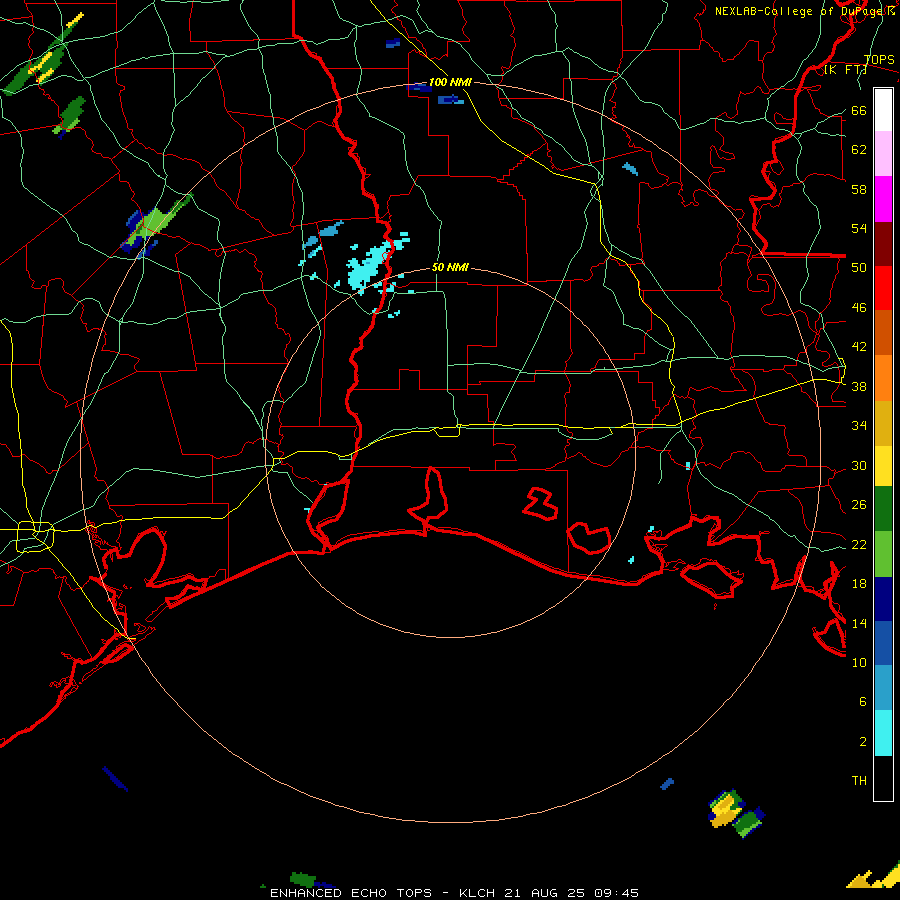The image size is (900, 900).
Task: Click the black TH threshold legend swatch
Action: coord(883,778)
